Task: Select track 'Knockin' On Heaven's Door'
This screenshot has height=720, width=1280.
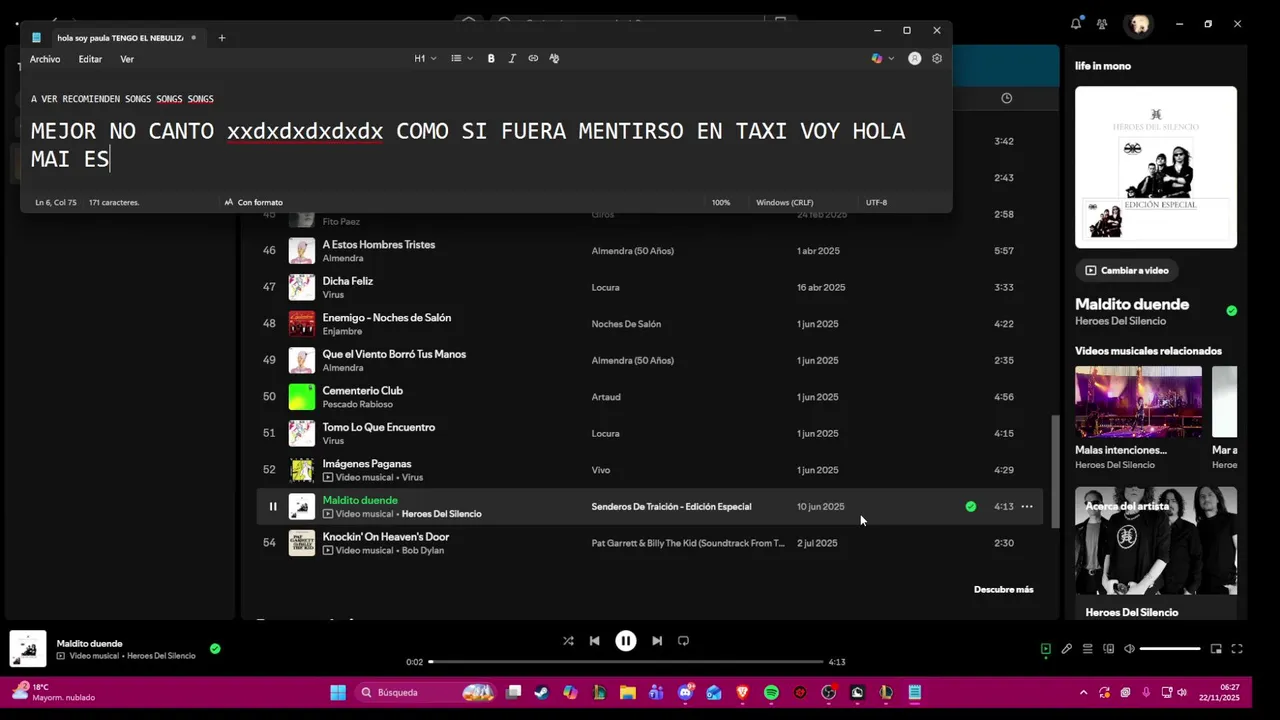Action: (385, 537)
